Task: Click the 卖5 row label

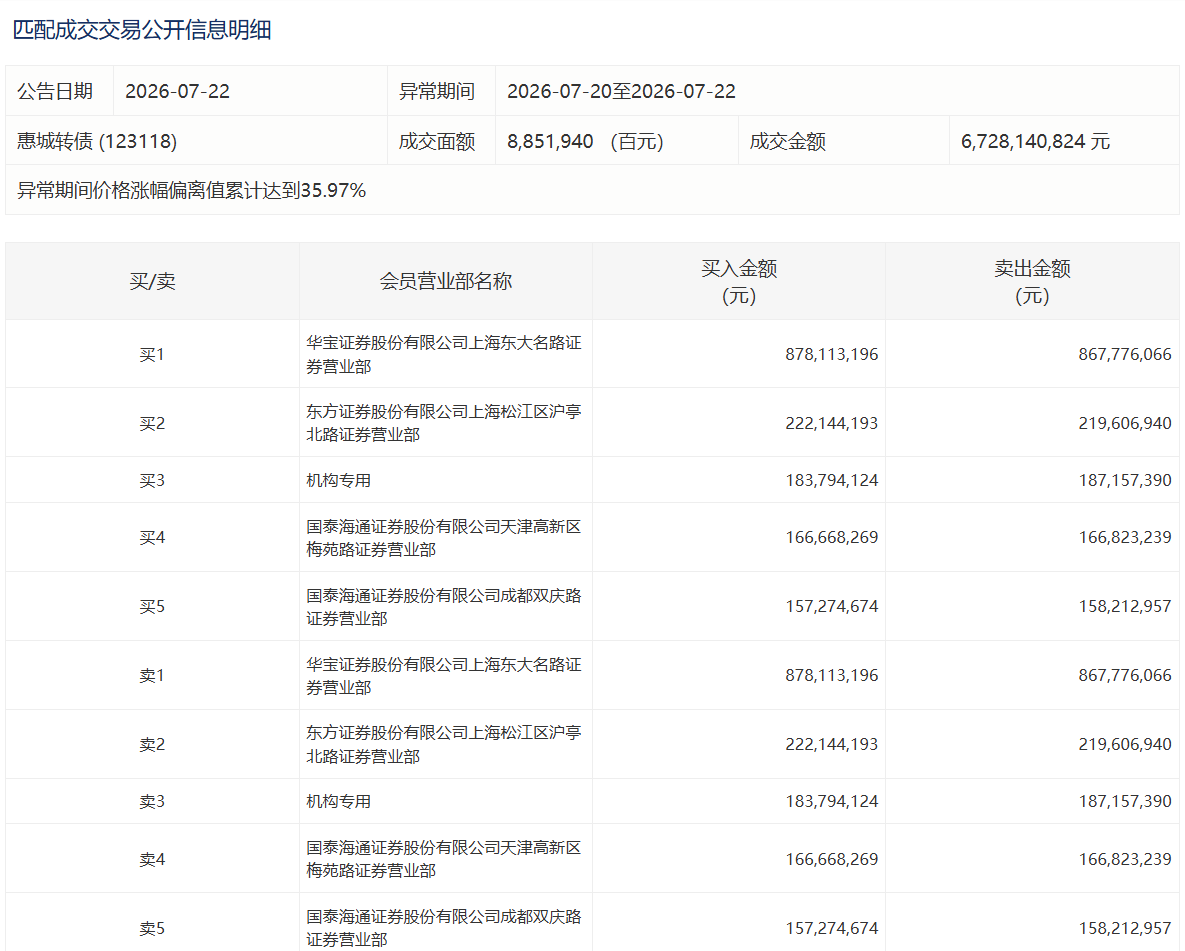Action: [152, 928]
